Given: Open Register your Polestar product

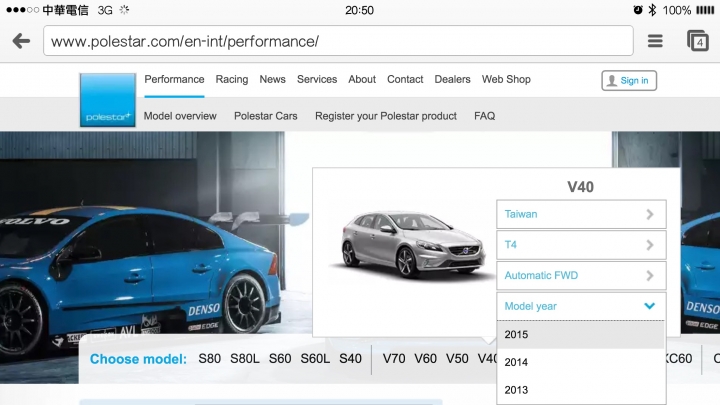Looking at the screenshot, I should 386,116.
